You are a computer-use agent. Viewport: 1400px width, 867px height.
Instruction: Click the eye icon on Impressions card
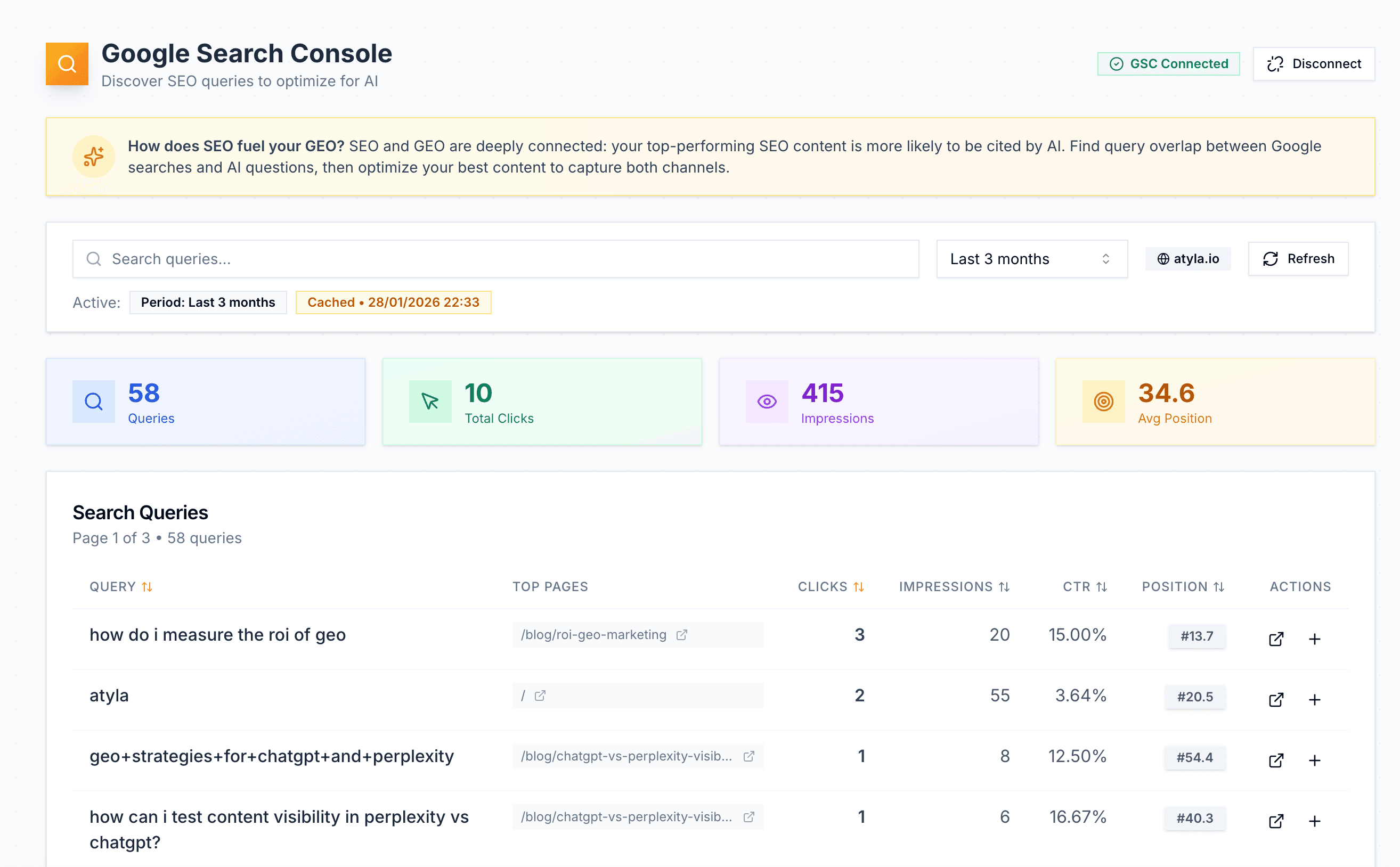(766, 402)
